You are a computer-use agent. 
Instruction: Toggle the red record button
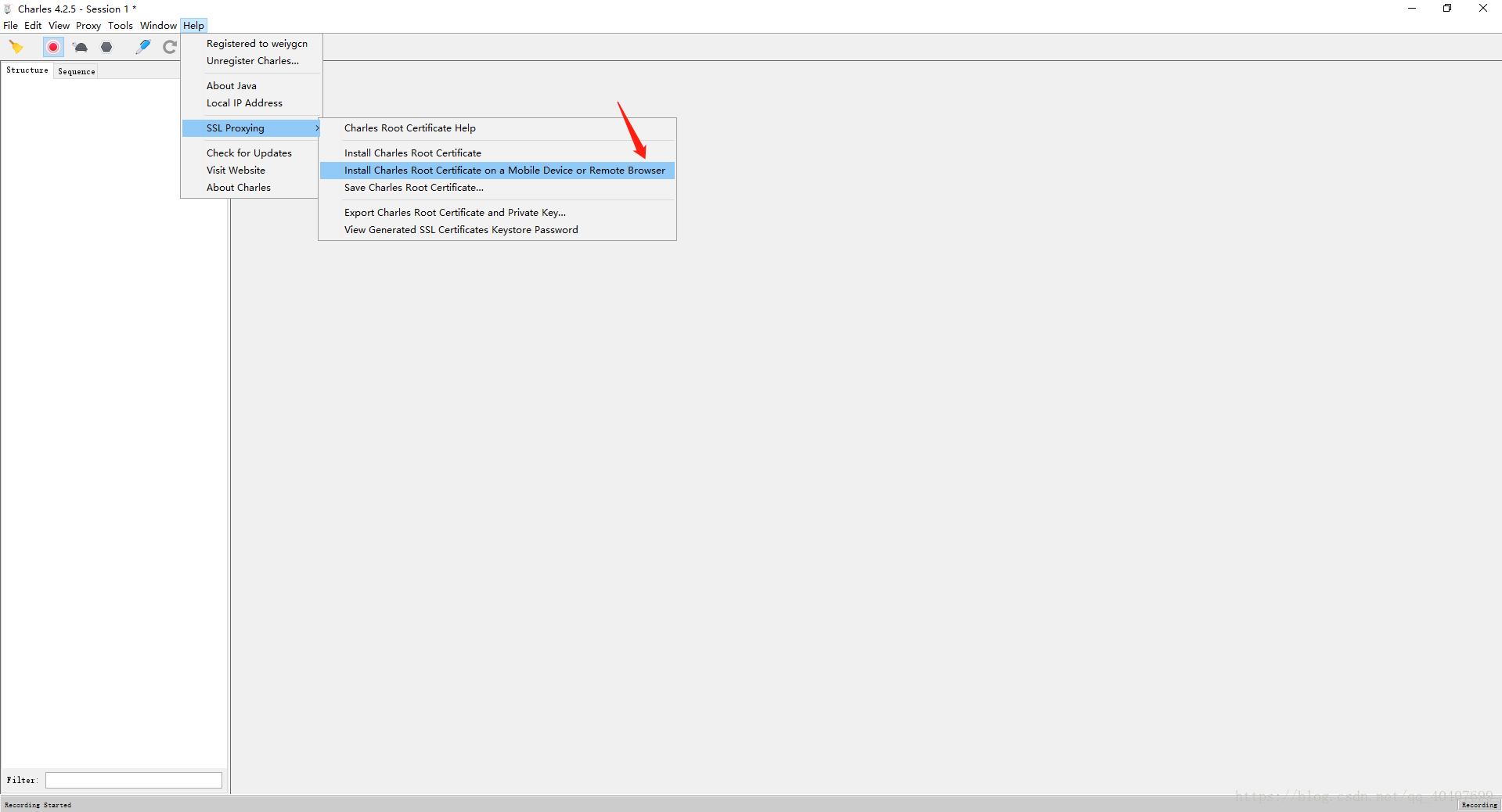[53, 47]
